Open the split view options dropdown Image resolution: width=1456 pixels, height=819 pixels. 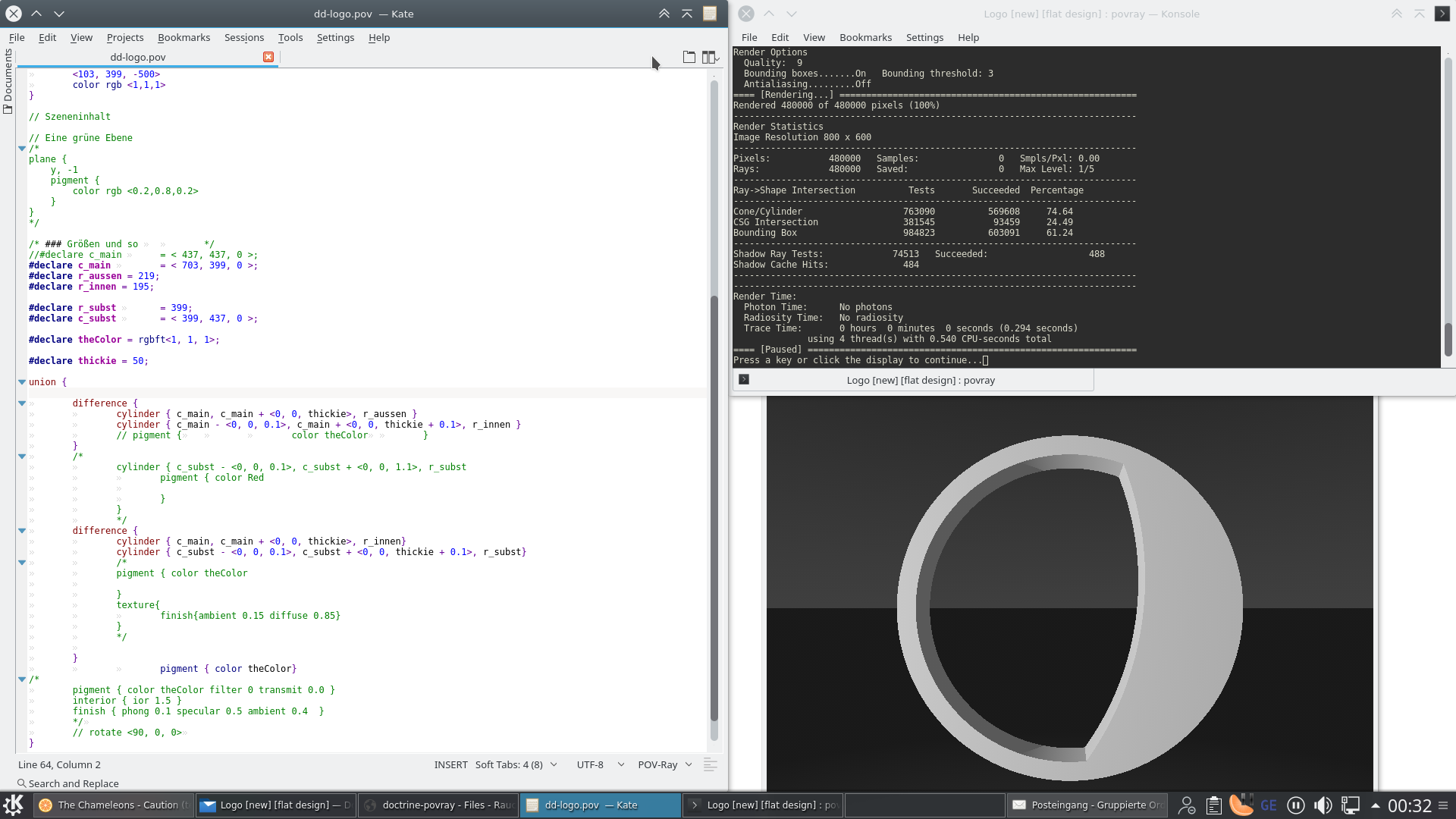[711, 57]
